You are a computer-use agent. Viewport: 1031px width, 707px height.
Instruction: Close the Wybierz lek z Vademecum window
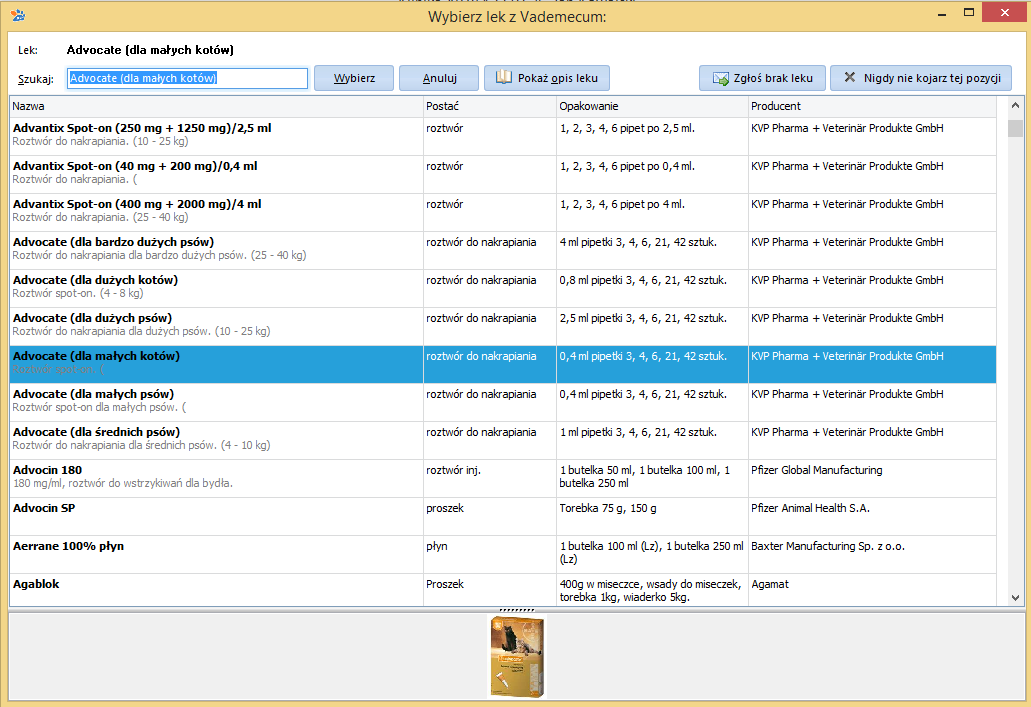(x=1005, y=12)
